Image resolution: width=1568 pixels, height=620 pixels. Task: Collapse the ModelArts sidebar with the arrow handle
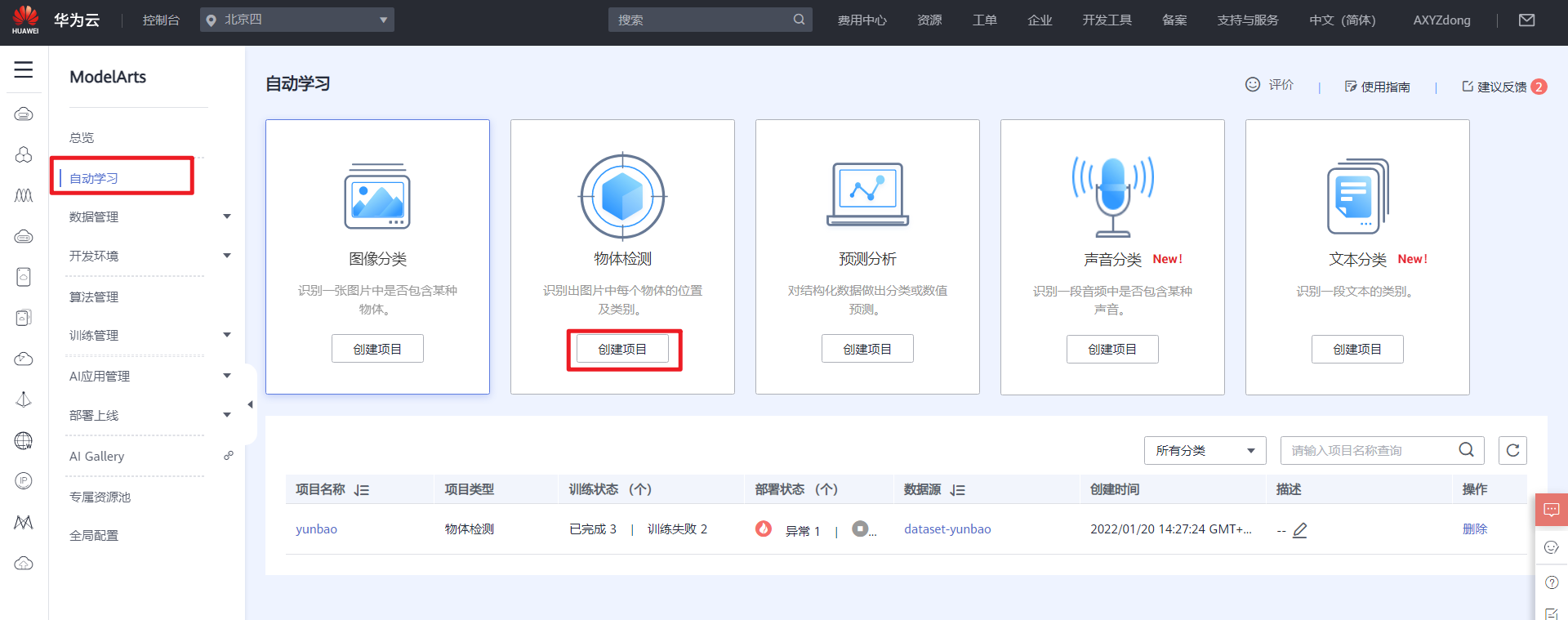tap(251, 404)
